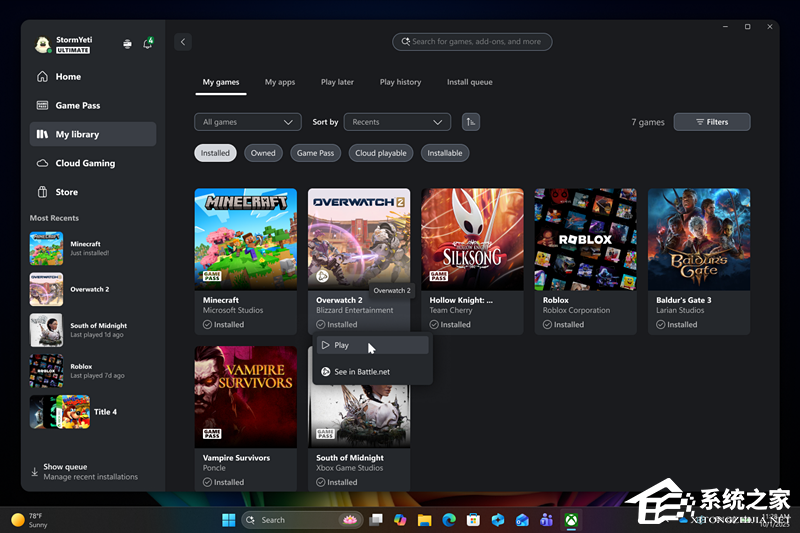Toggle the Cloud playable filter chip
The height and width of the screenshot is (533, 800).
[381, 153]
